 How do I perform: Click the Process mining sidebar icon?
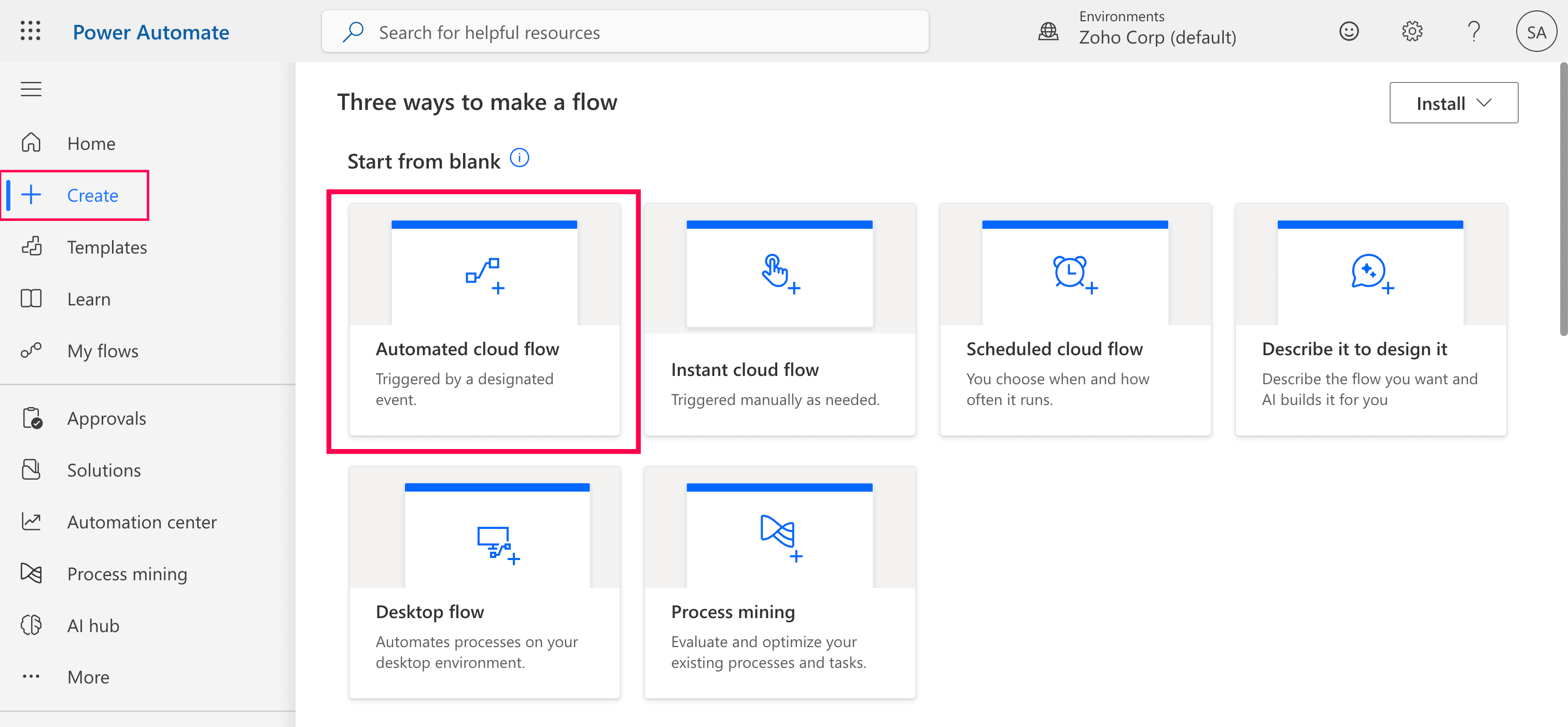click(x=31, y=573)
